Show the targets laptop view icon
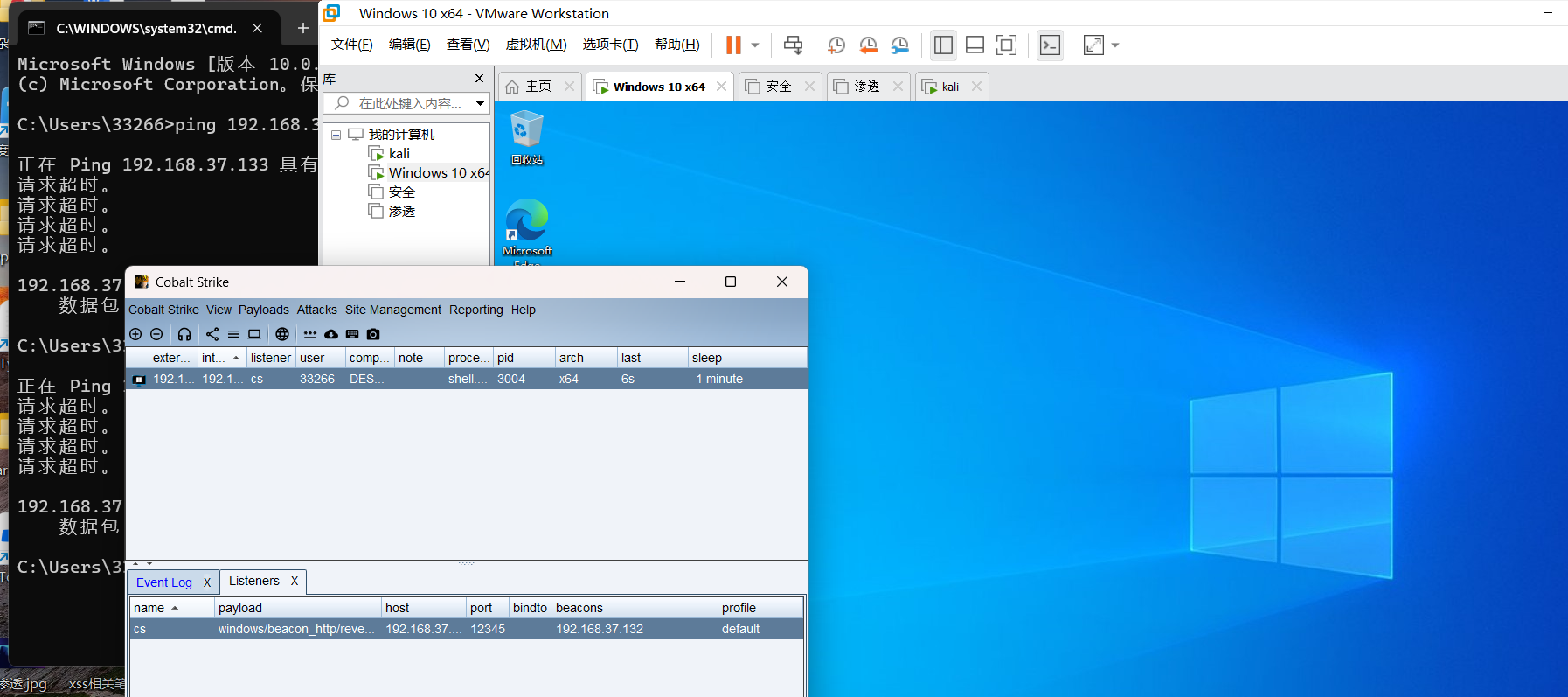 pos(254,334)
